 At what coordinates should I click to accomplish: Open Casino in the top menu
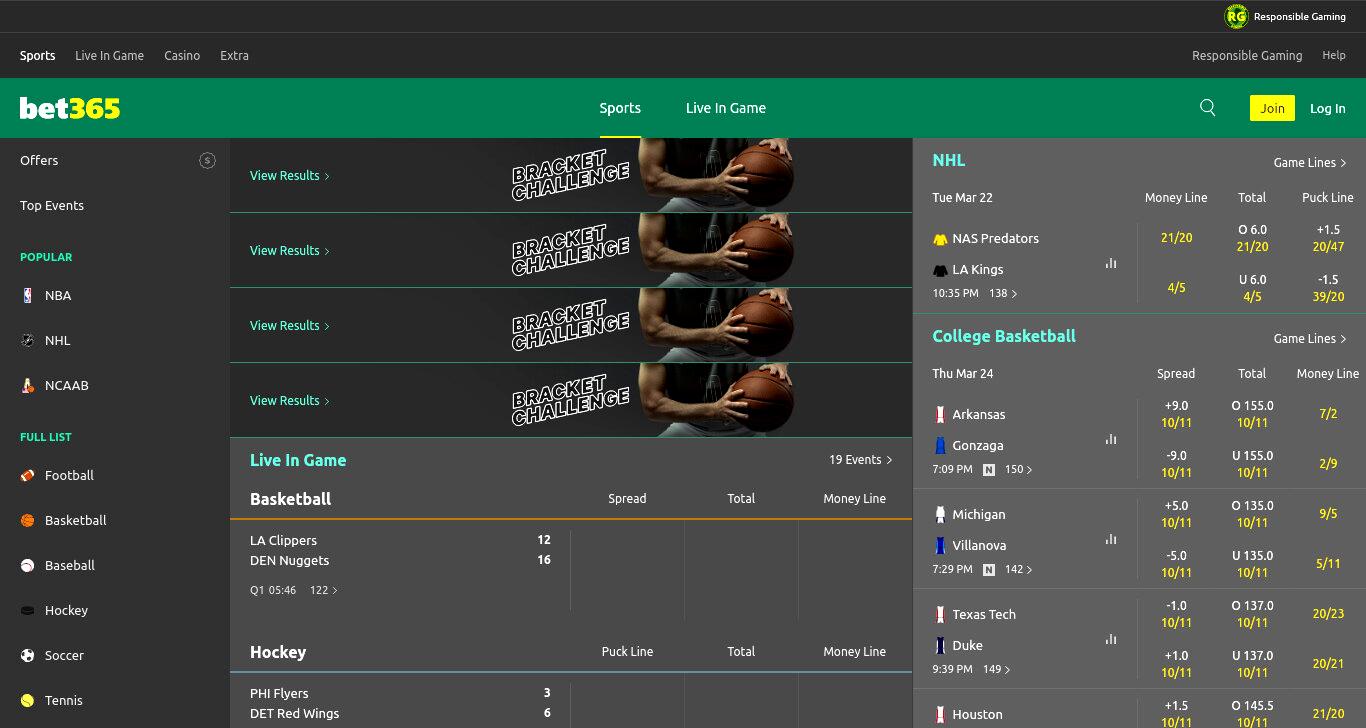tap(182, 55)
